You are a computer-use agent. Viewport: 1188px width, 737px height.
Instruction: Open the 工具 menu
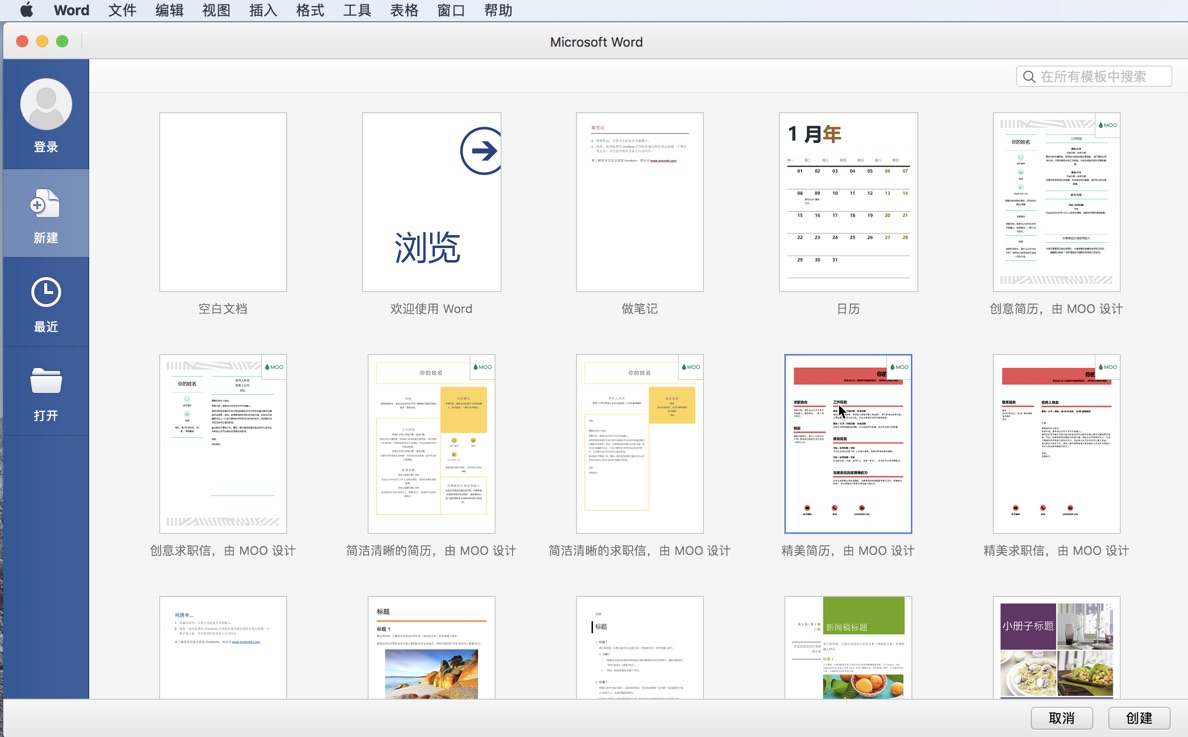[357, 10]
